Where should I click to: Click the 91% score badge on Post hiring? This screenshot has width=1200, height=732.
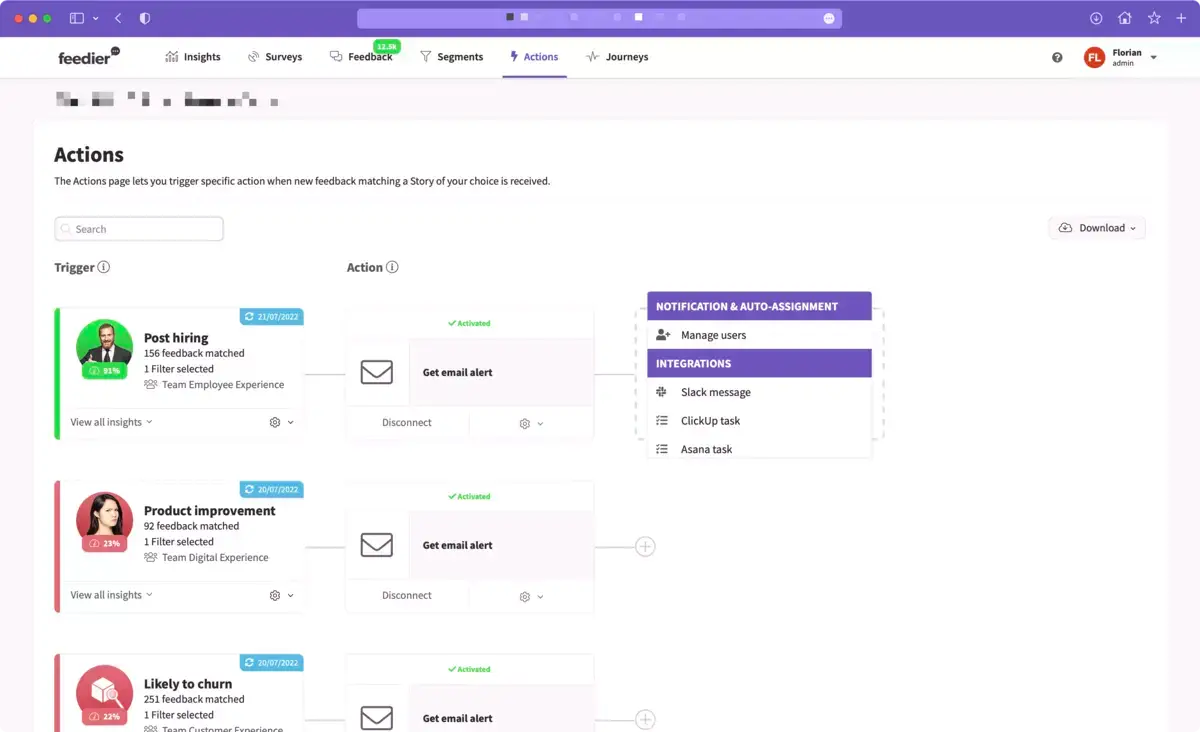pyautogui.click(x=104, y=371)
